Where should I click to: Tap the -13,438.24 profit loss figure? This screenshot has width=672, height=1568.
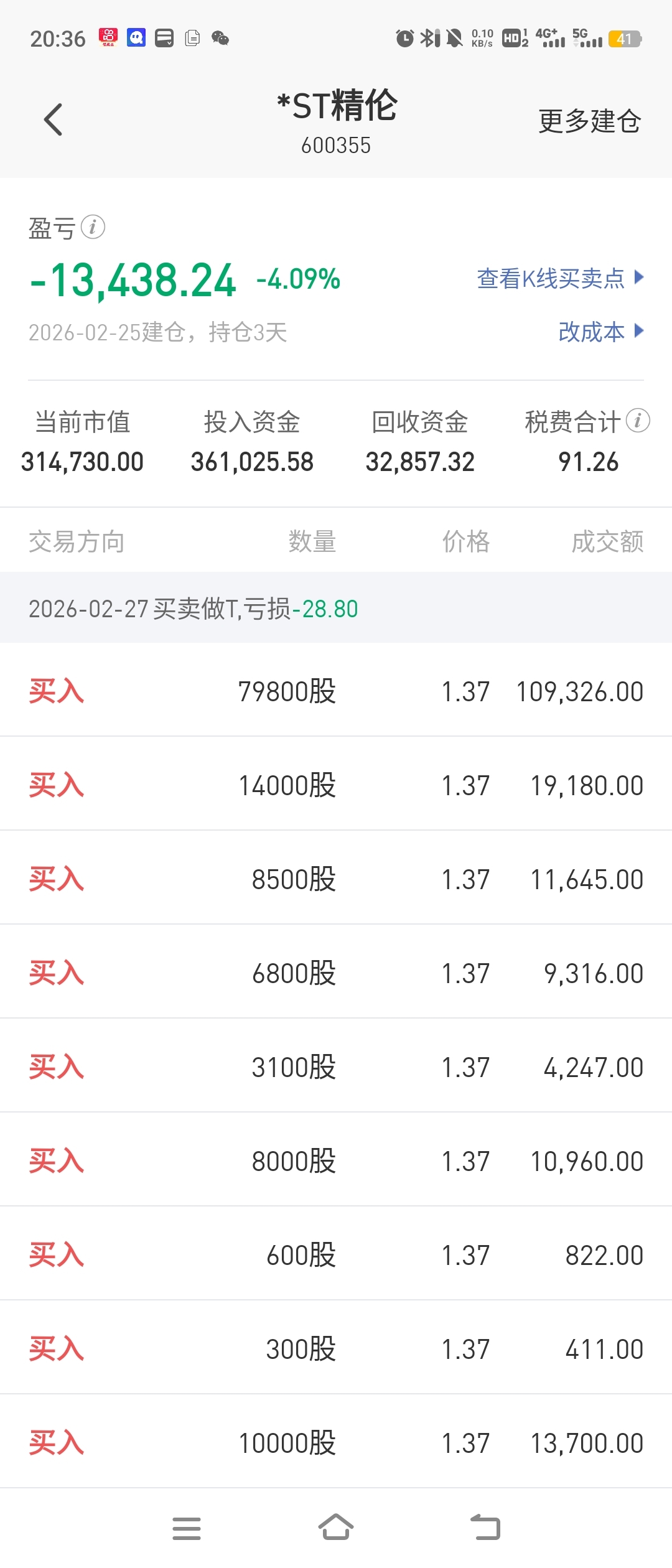(133, 281)
